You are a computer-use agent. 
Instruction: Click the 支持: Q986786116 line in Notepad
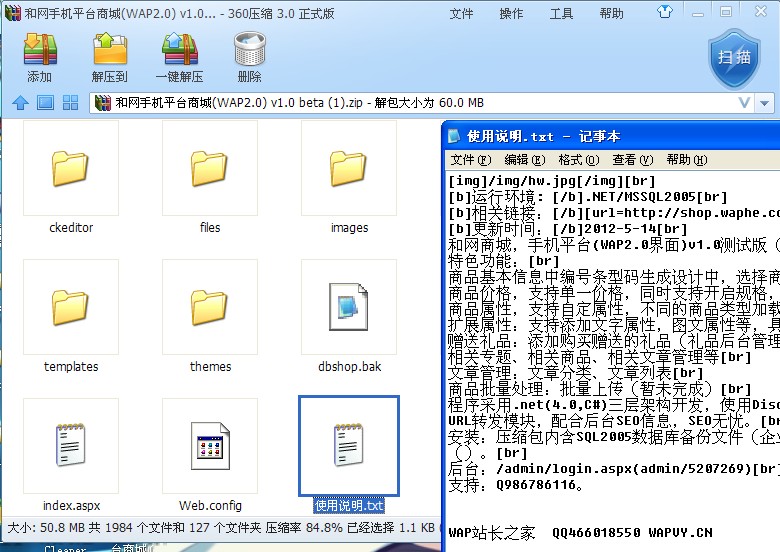[x=516, y=485]
